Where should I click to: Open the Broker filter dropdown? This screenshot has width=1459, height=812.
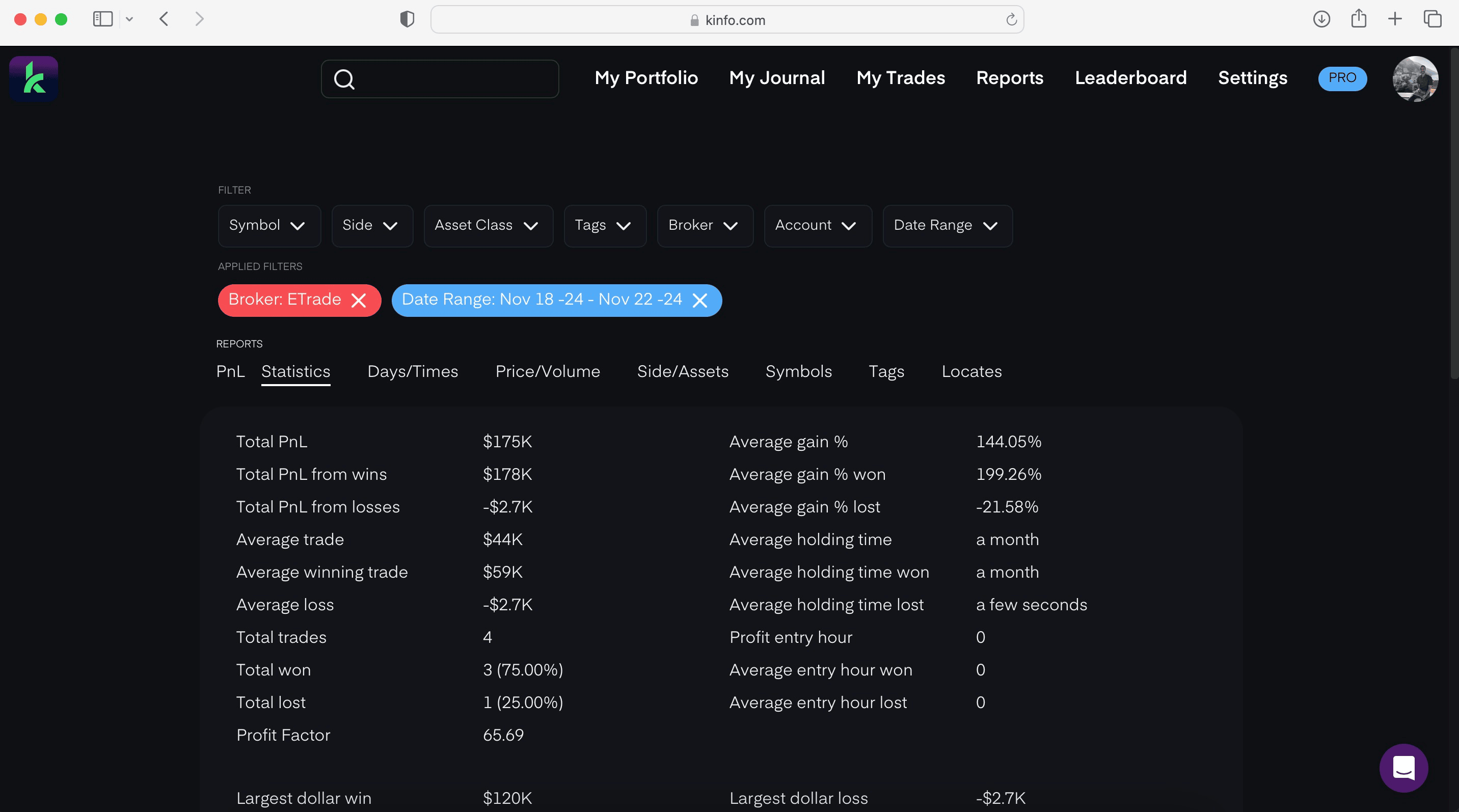[705, 225]
